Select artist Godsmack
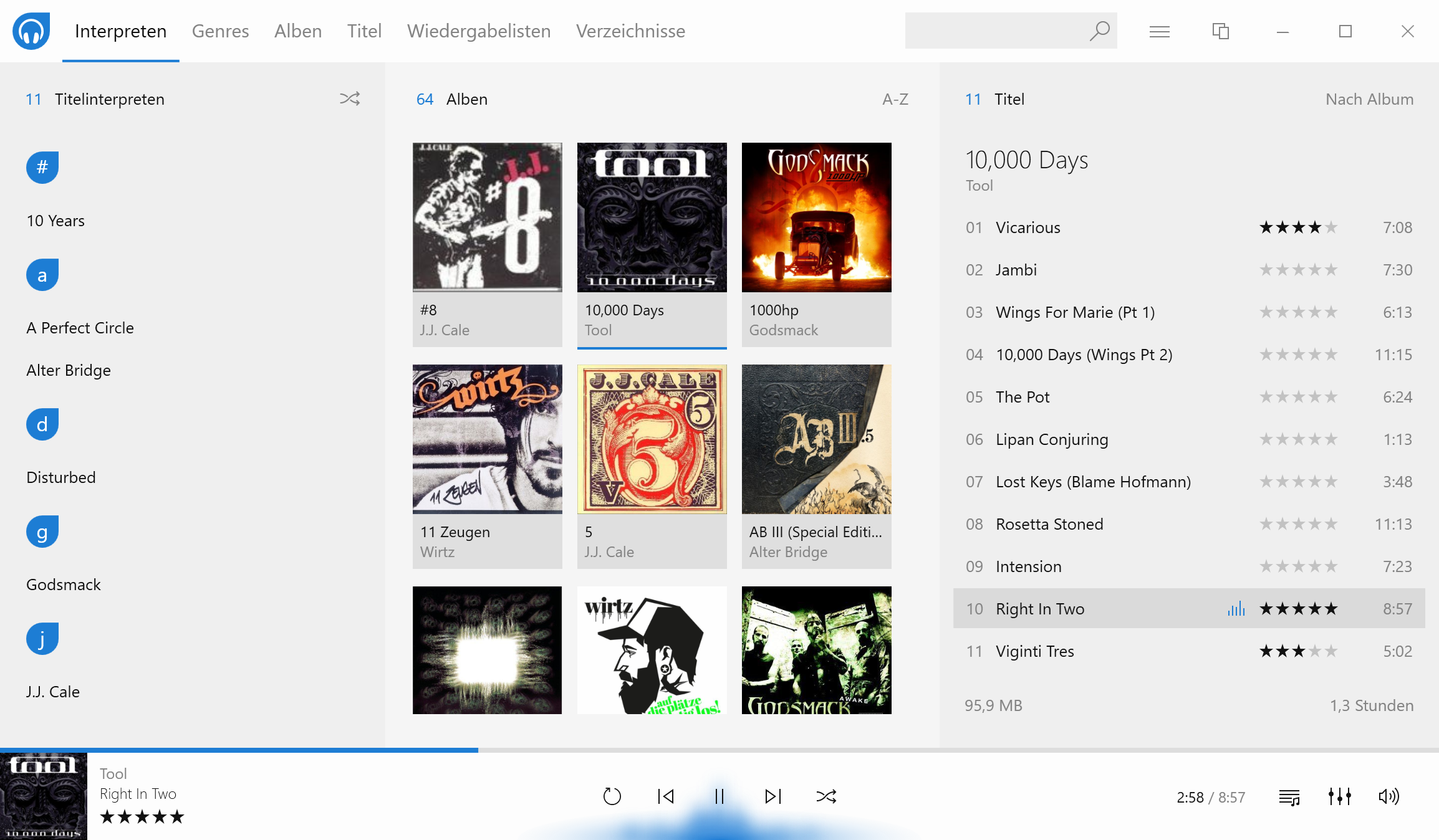Screen dimensions: 1439x840 pos(64,585)
